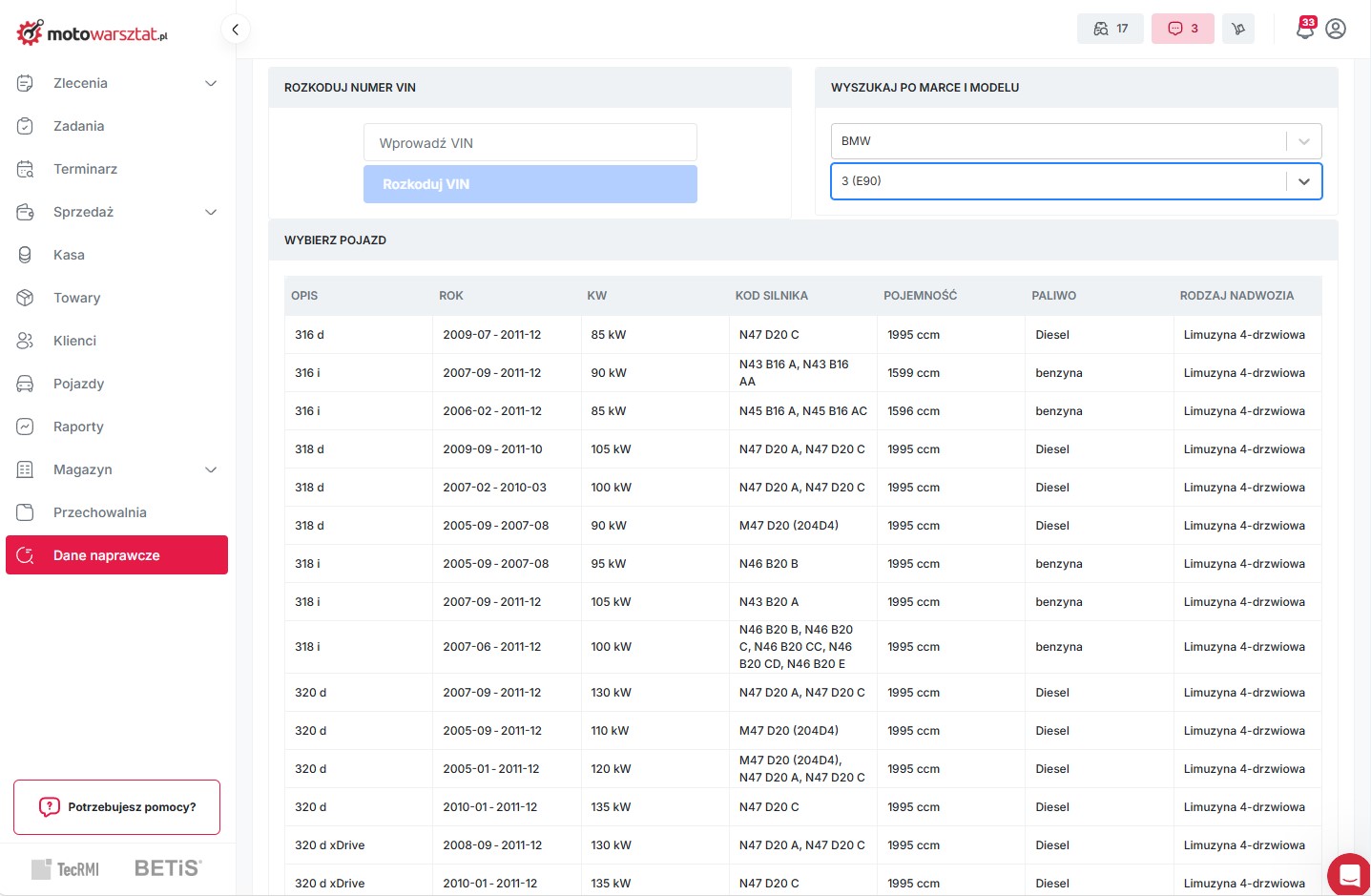Focus the Wprowadź VIN input field
1371x896 pixels.
click(530, 143)
